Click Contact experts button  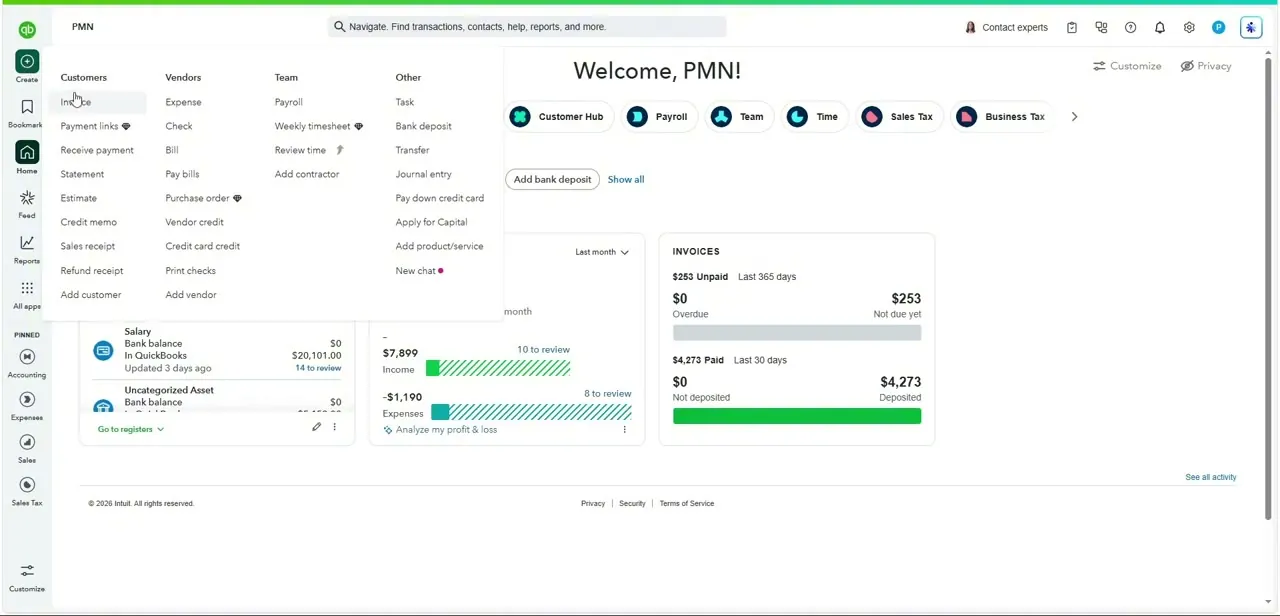tap(1006, 28)
